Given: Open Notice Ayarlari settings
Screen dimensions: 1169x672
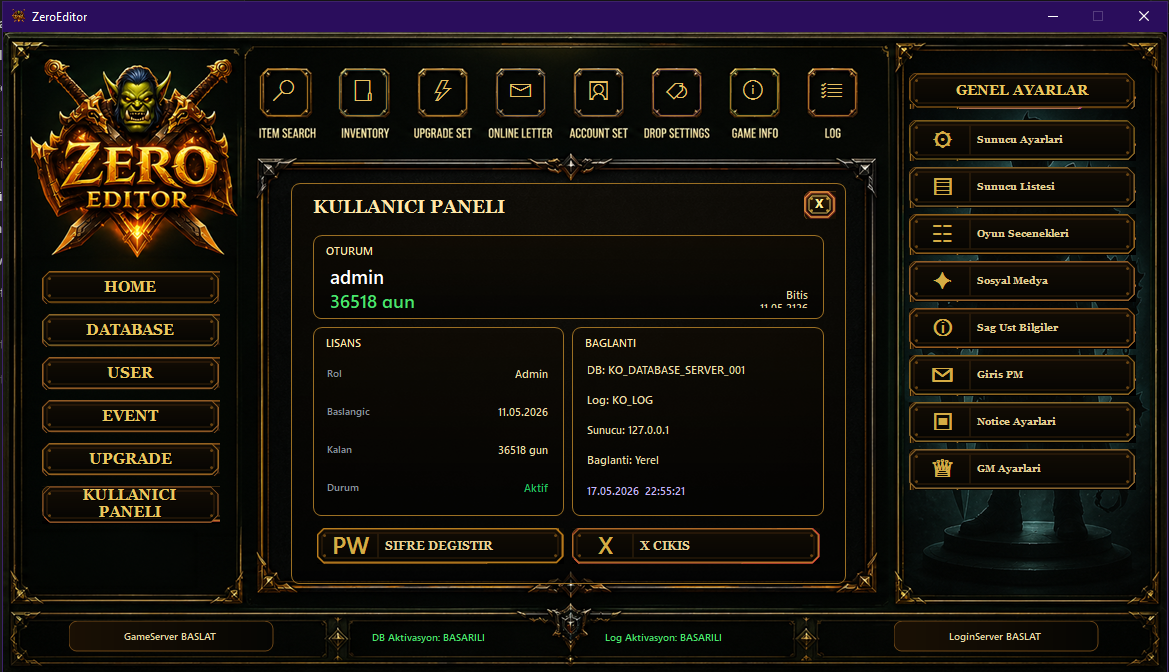Looking at the screenshot, I should [x=1021, y=422].
